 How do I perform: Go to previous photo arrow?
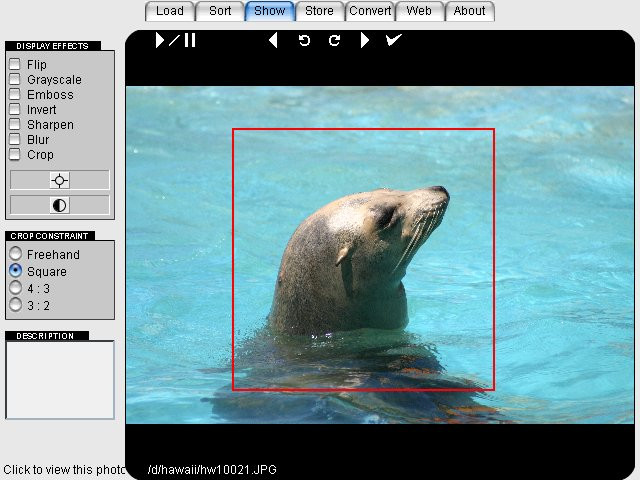(273, 40)
